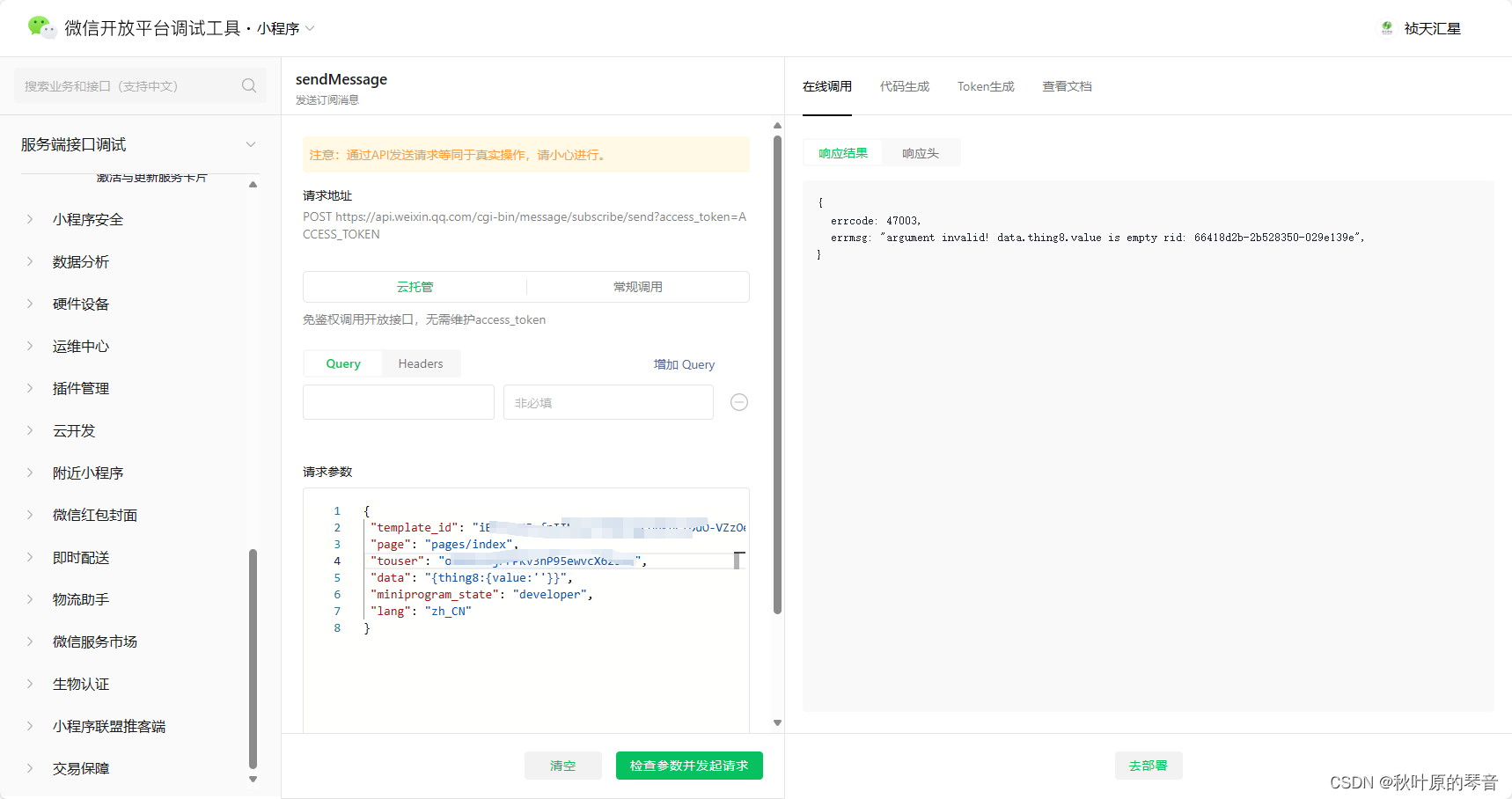Open 生物认证 in the sidebar

[x=81, y=684]
